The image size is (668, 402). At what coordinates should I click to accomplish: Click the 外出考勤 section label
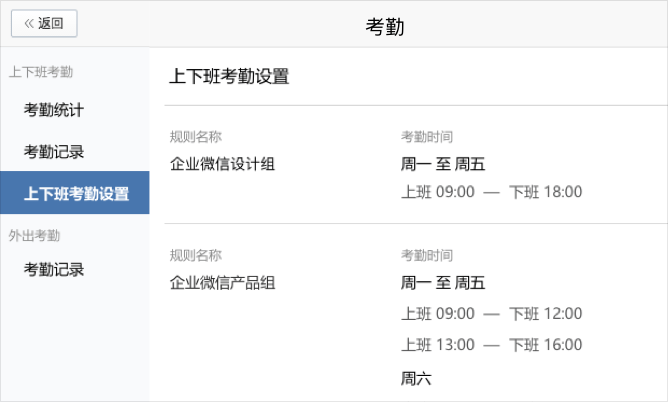pos(35,235)
